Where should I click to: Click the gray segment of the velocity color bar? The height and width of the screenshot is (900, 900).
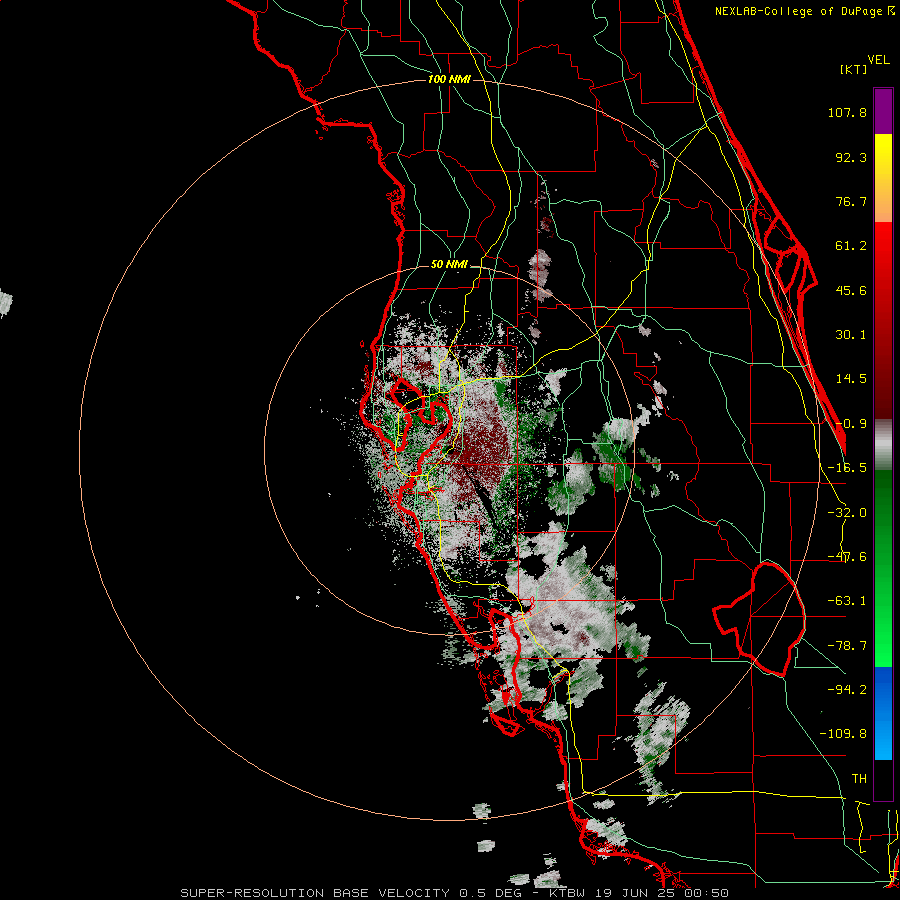883,444
